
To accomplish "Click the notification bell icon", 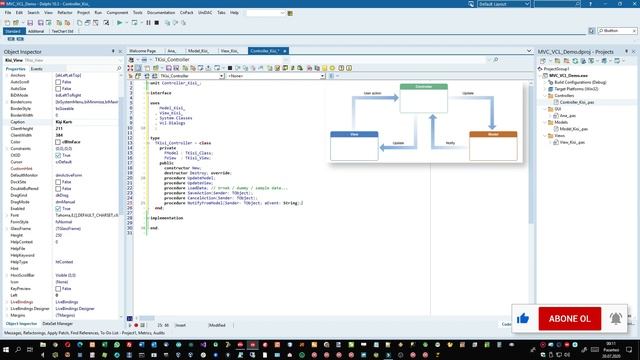I will point(616,318).
